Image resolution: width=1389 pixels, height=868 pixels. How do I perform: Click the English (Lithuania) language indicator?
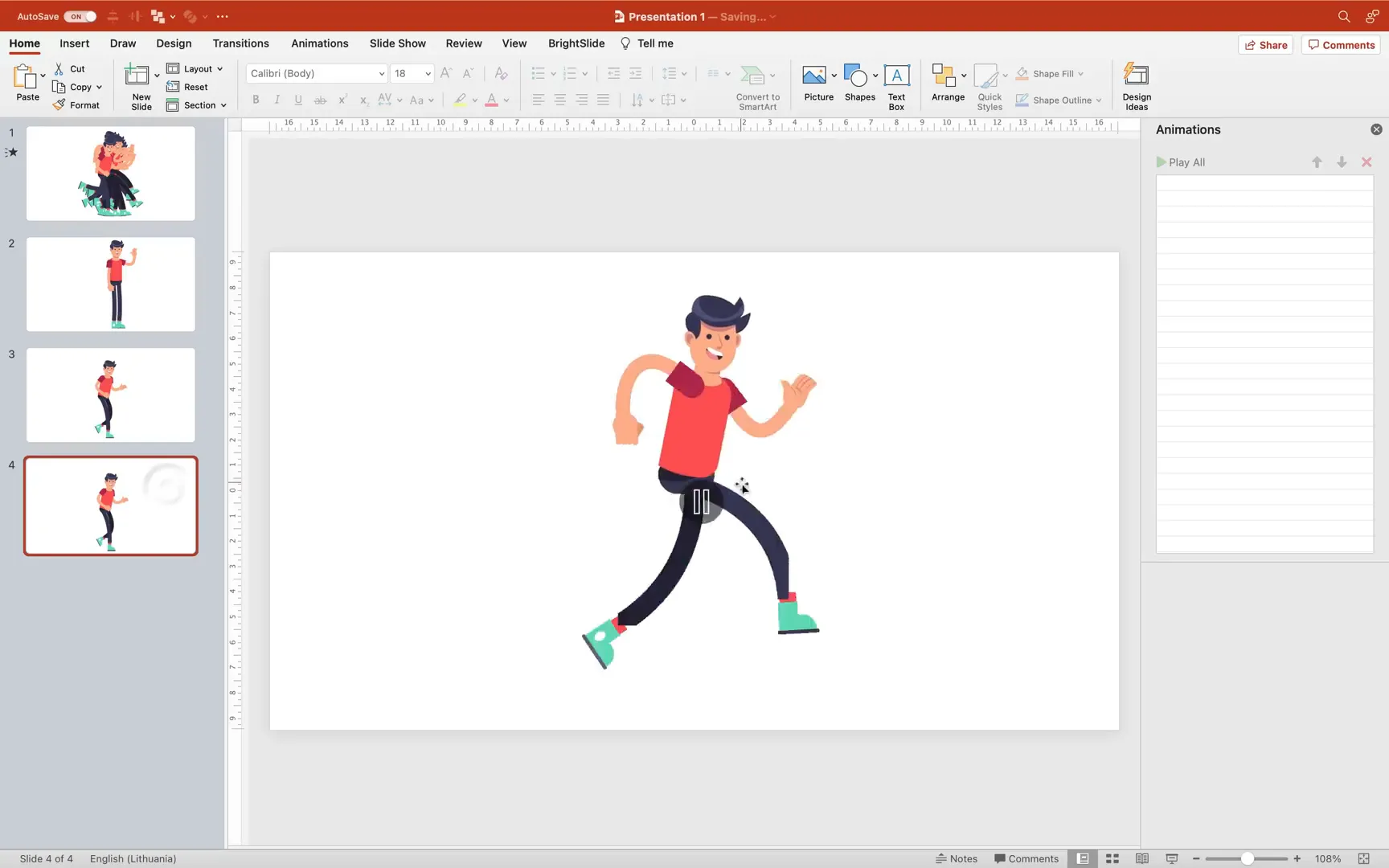[x=133, y=858]
